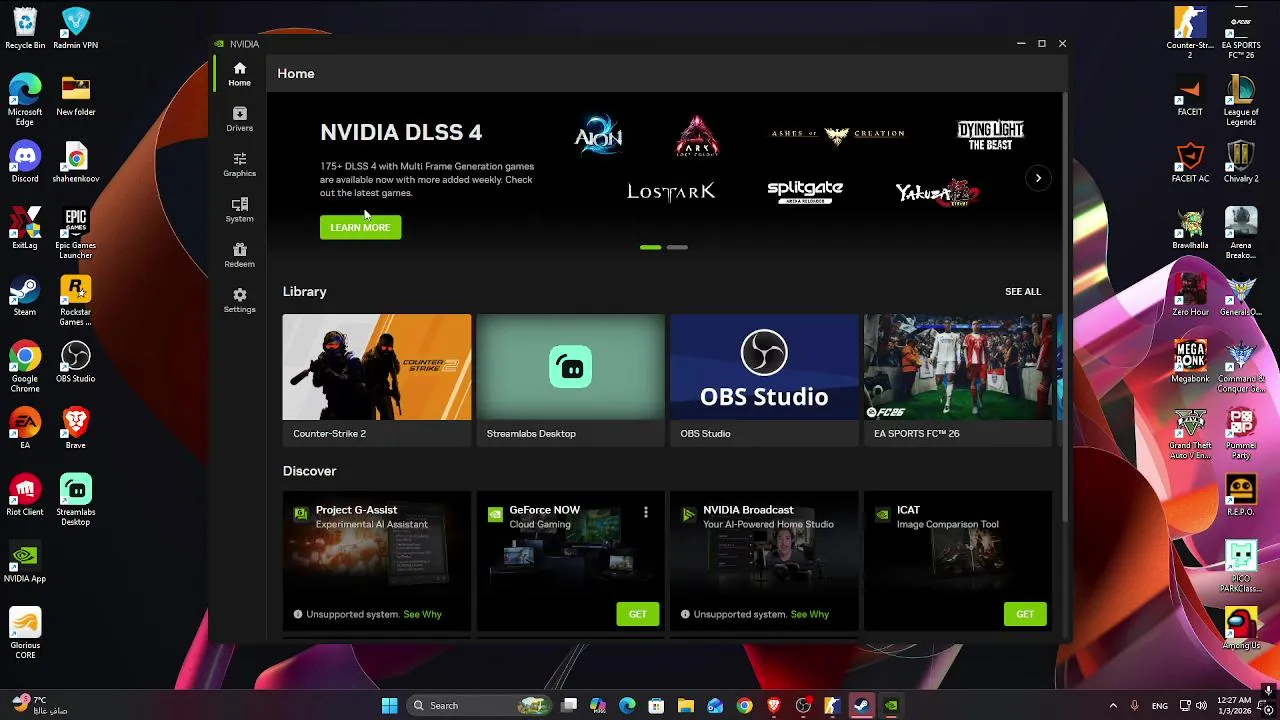Click the Ashes of Creation logo
This screenshot has width=1280, height=720.
(838, 134)
